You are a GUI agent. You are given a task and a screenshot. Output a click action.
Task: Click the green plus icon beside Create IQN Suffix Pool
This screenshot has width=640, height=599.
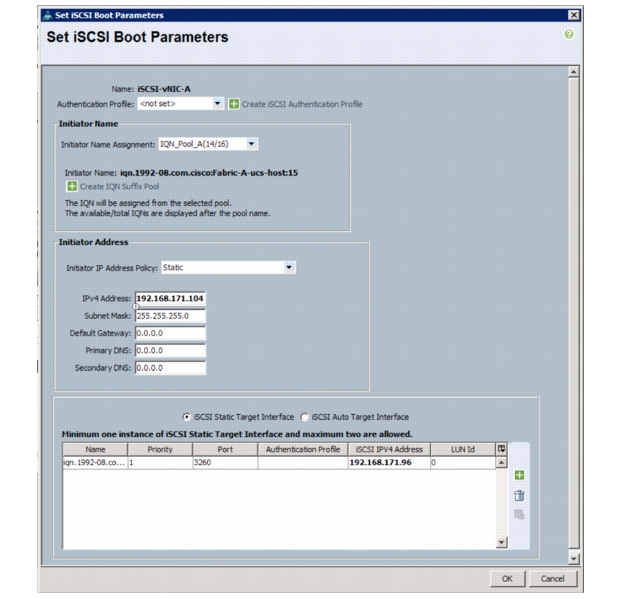[72, 186]
